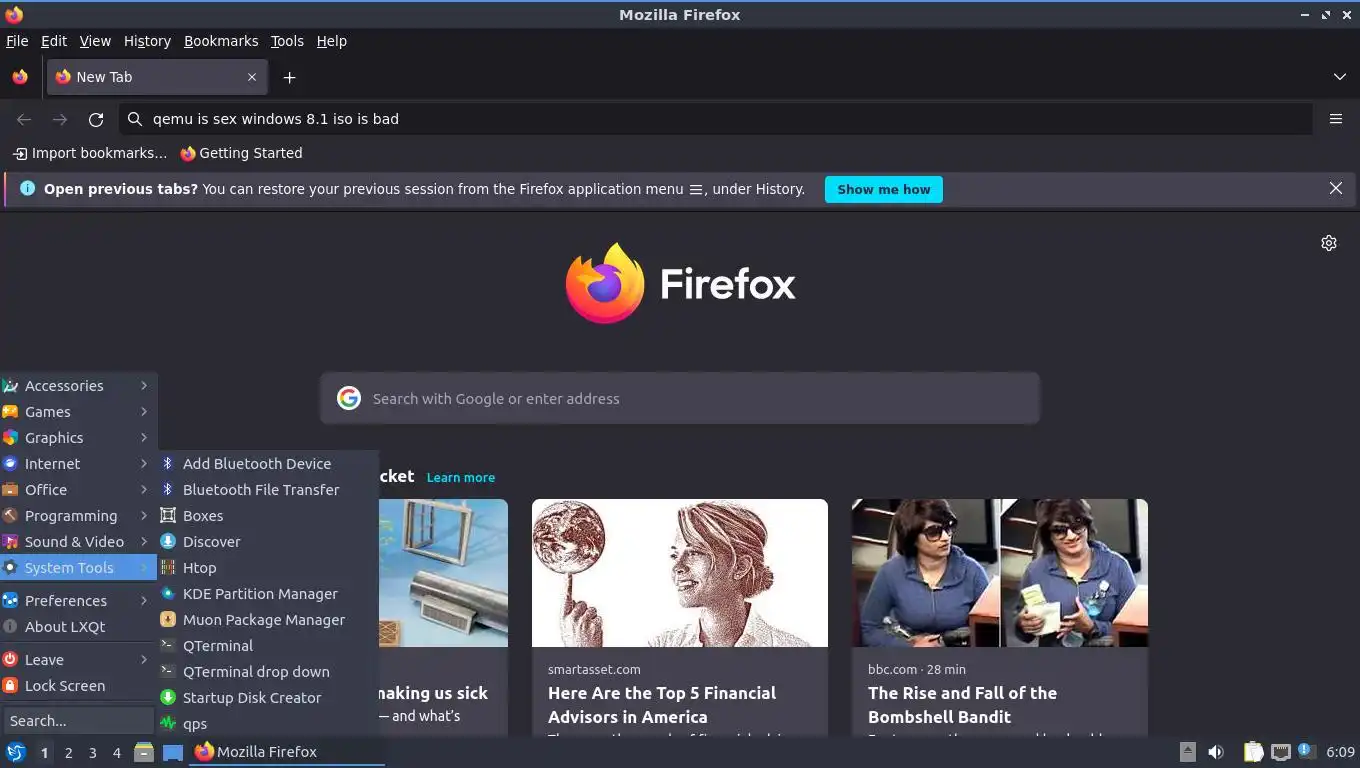Go forward one page
The width and height of the screenshot is (1360, 768).
click(60, 119)
